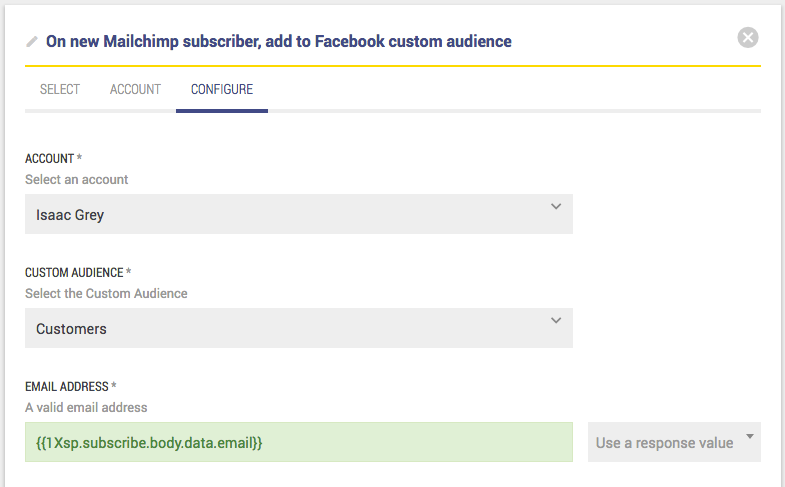Viewport: 785px width, 487px height.
Task: Click the yellow divider line under the title
Action: tap(392, 66)
